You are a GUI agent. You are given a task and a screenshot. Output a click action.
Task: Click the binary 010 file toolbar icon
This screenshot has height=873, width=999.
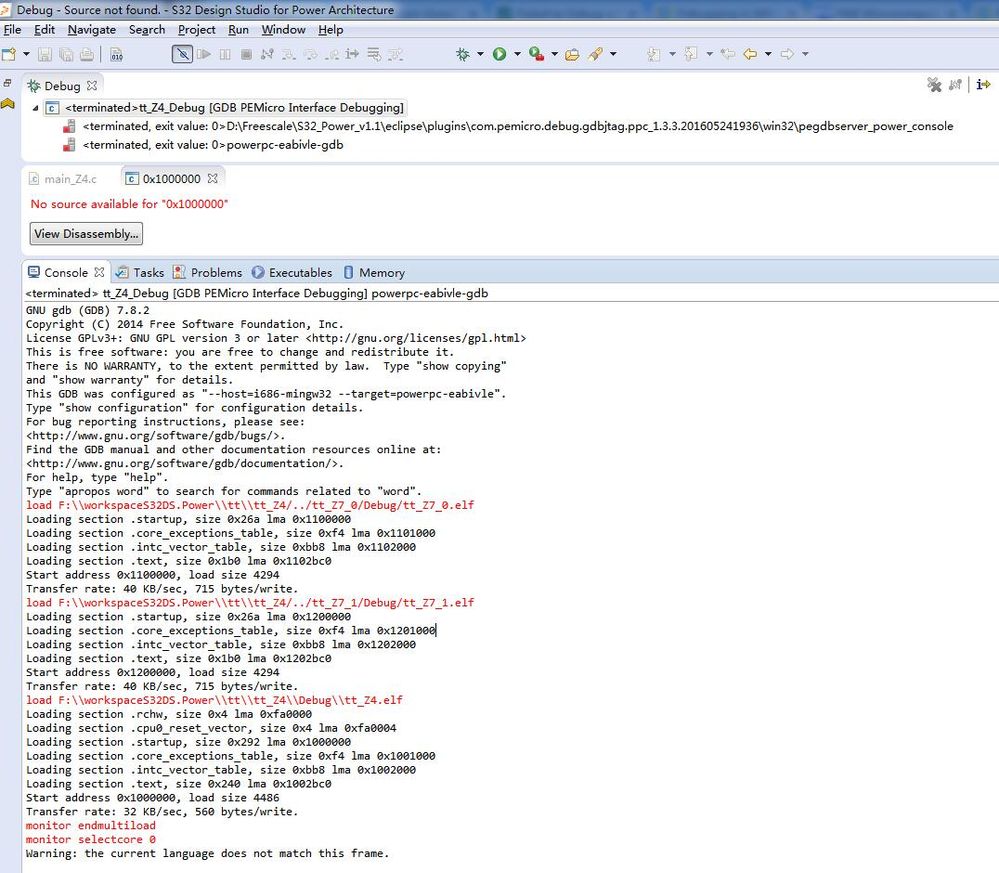tap(117, 55)
